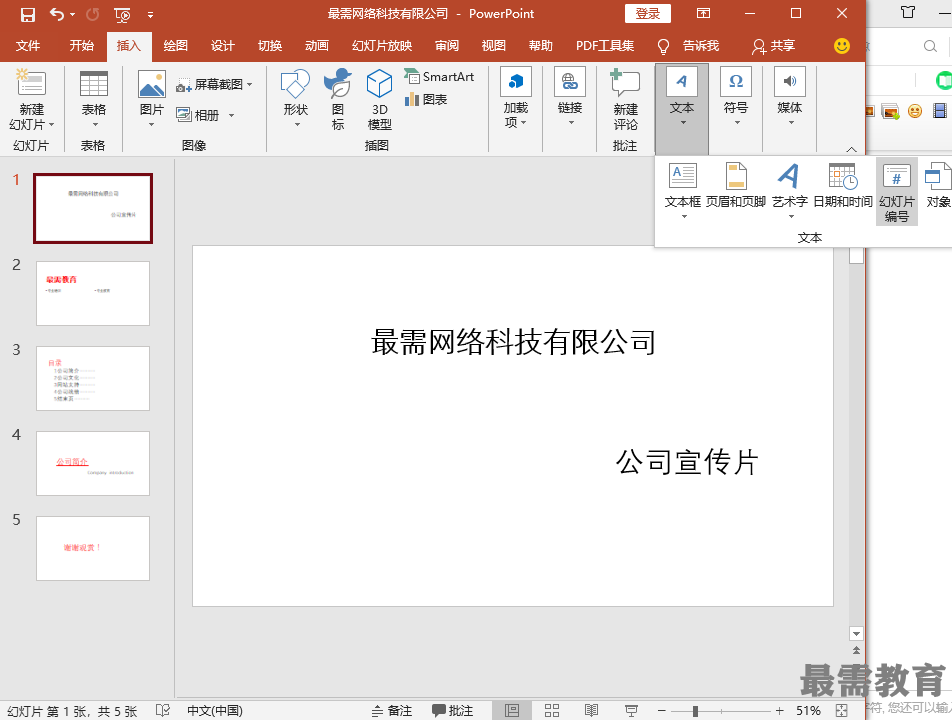This screenshot has height=720, width=952.
Task: Start slideshow from beginning via quick access icon
Action: click(x=122, y=15)
